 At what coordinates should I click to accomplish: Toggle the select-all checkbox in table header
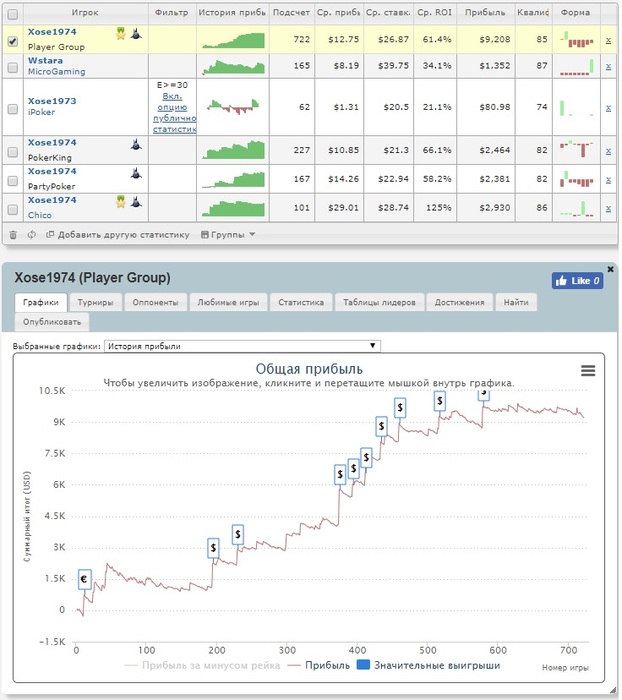click(13, 14)
